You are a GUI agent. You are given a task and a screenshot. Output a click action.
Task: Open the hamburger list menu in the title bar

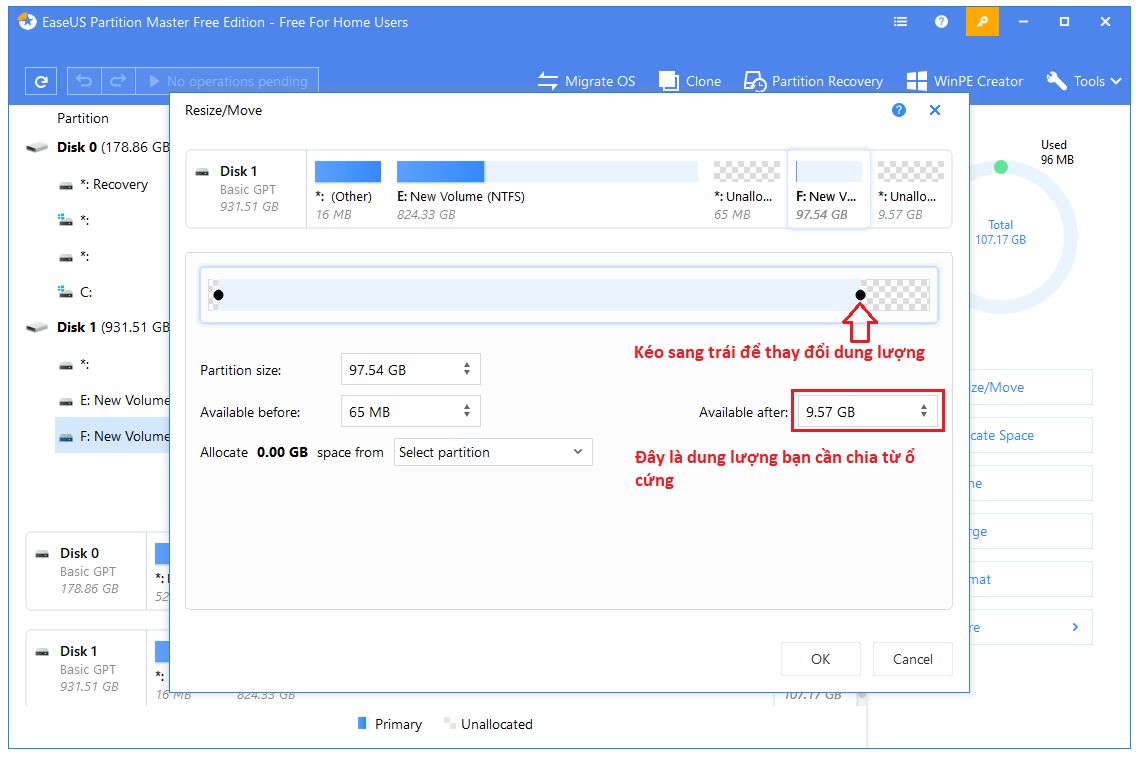tap(899, 21)
